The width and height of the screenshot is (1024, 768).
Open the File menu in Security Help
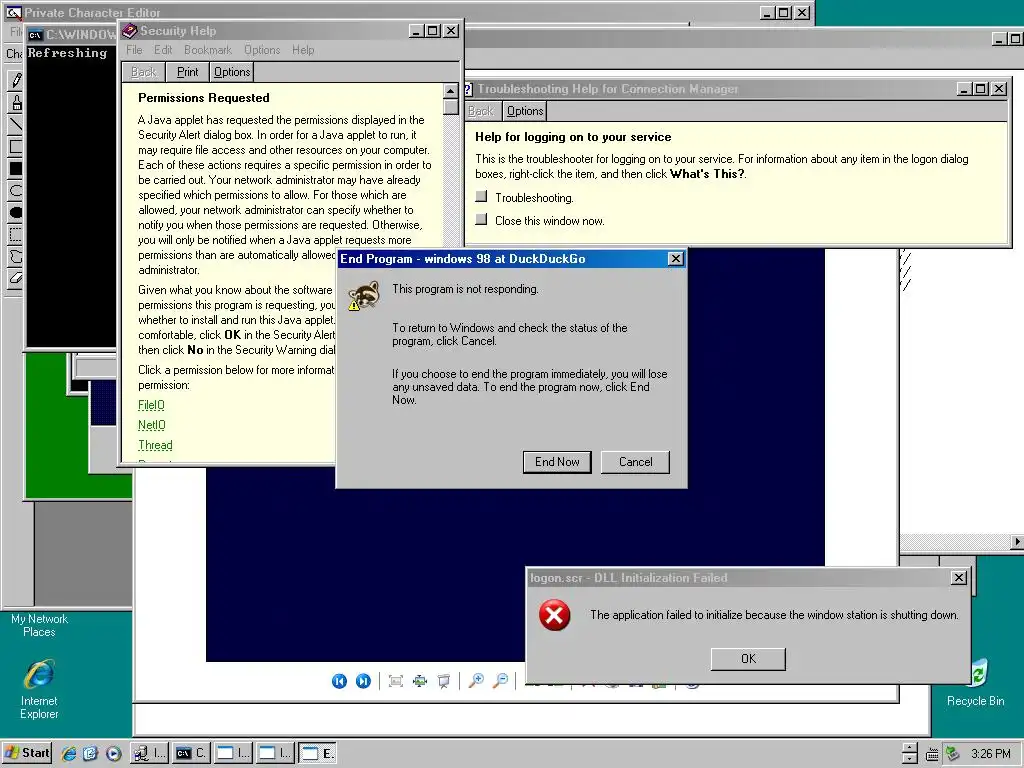(134, 50)
